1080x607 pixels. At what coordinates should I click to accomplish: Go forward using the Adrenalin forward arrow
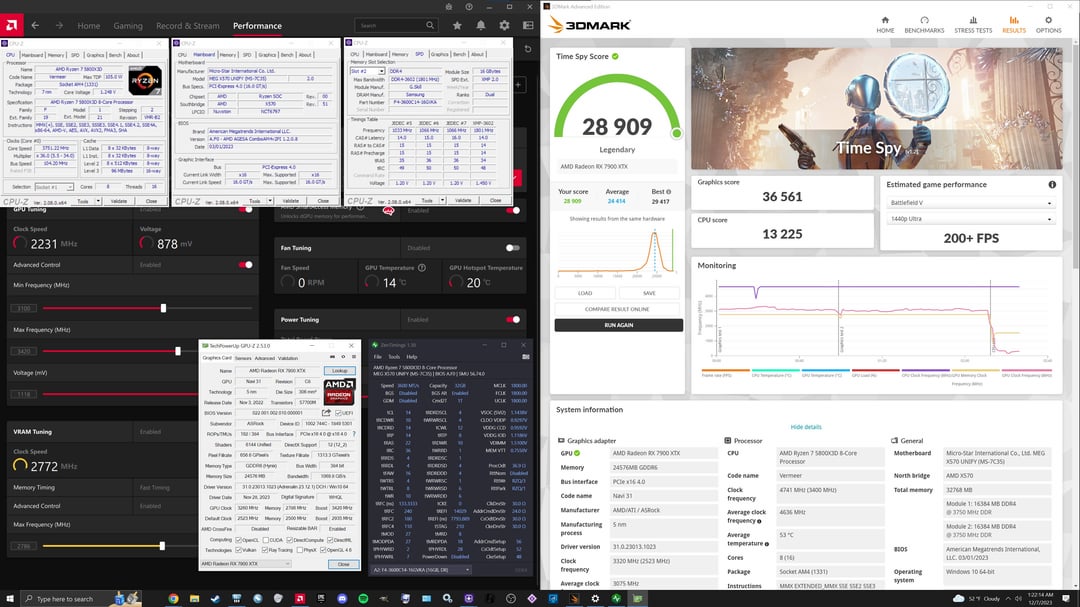(59, 25)
